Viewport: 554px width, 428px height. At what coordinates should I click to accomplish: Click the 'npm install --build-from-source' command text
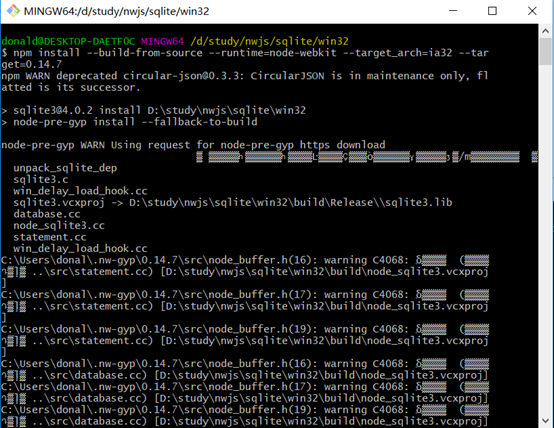(108, 53)
